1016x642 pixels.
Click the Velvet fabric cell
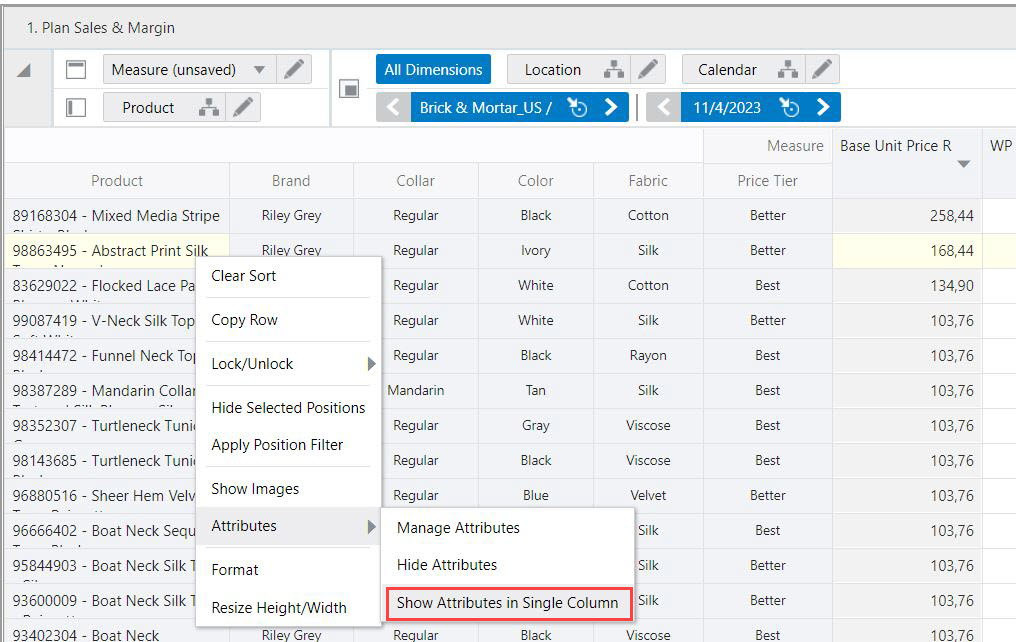648,496
